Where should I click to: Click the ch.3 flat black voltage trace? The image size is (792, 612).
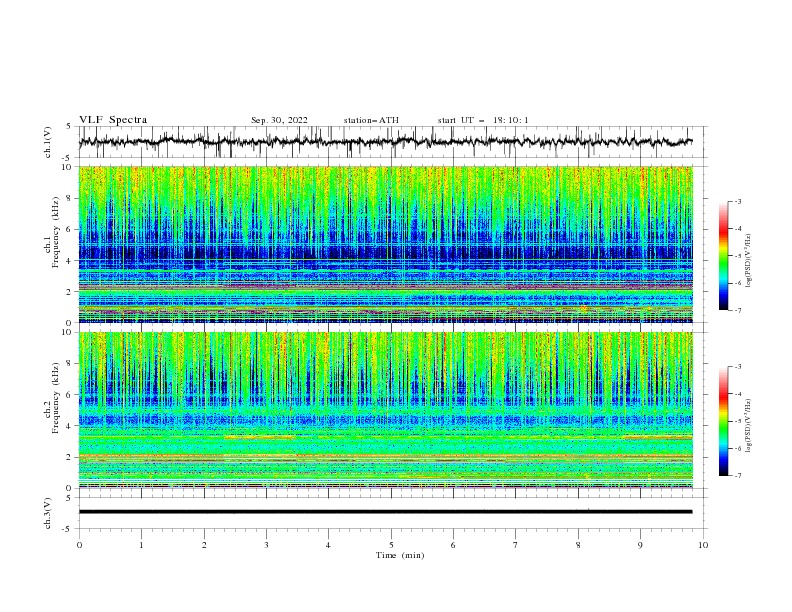[385, 512]
